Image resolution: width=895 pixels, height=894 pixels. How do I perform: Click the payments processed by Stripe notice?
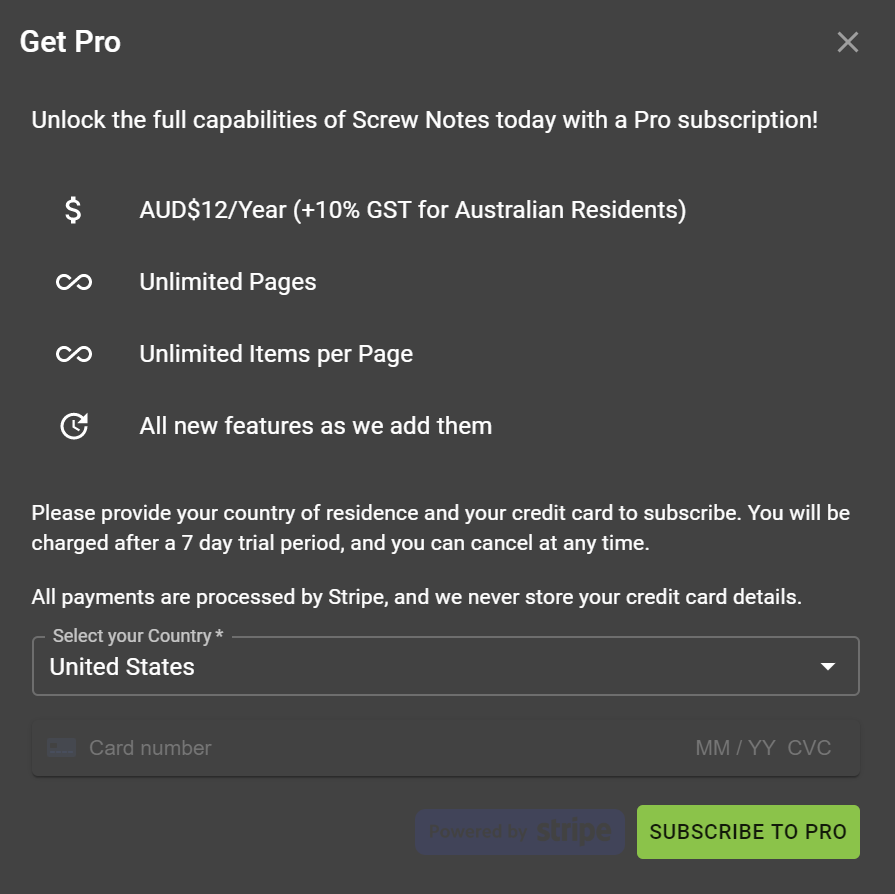(x=416, y=598)
